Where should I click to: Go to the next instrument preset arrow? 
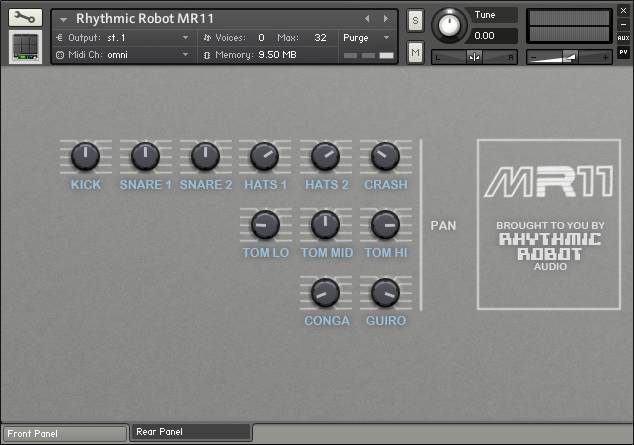pos(386,18)
